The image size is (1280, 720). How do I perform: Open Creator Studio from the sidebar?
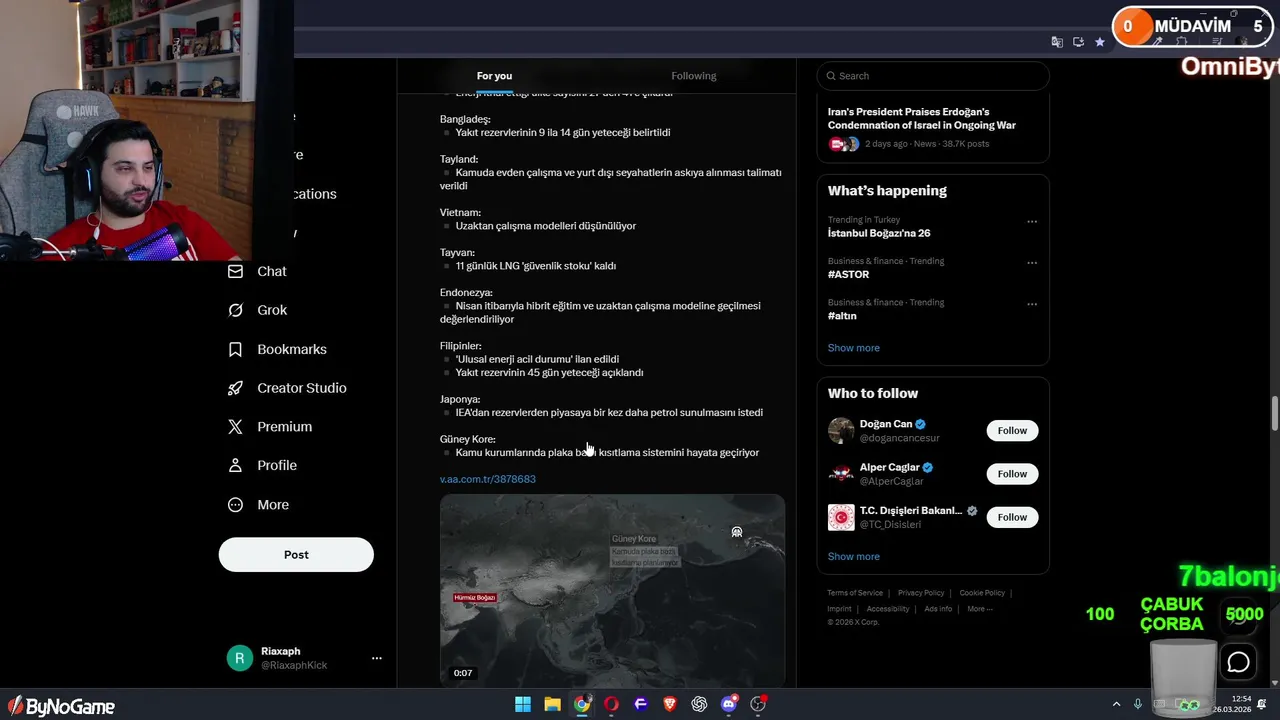point(287,388)
